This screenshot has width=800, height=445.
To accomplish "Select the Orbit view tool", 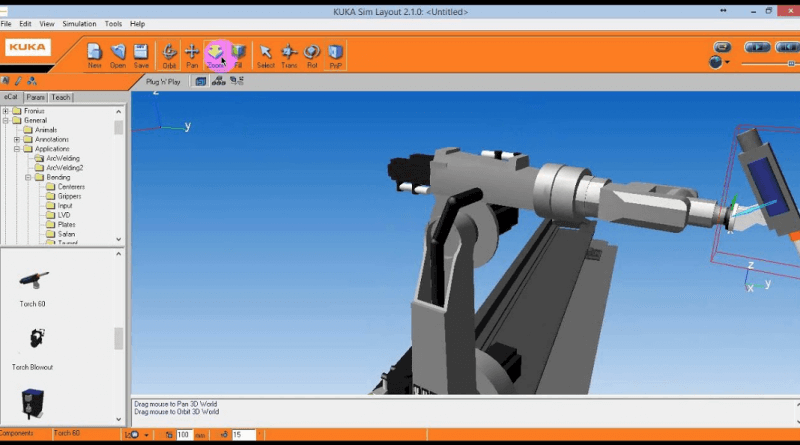I will 170,53.
